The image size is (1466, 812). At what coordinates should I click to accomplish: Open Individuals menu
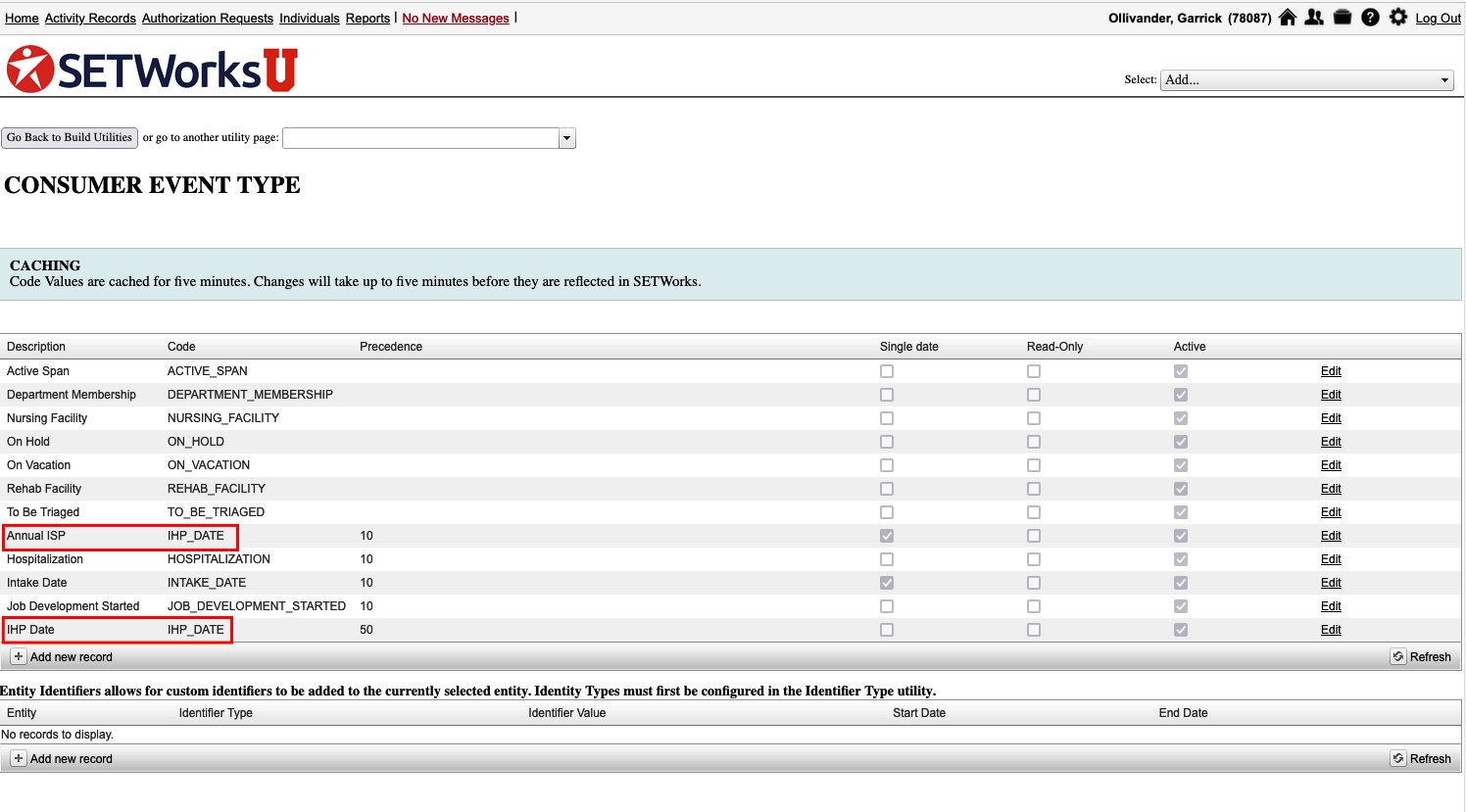point(310,19)
